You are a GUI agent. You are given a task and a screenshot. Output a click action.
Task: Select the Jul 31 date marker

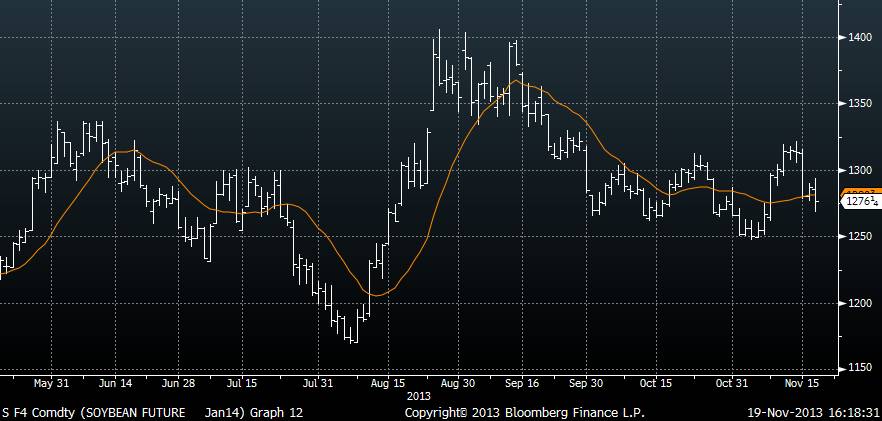click(317, 382)
